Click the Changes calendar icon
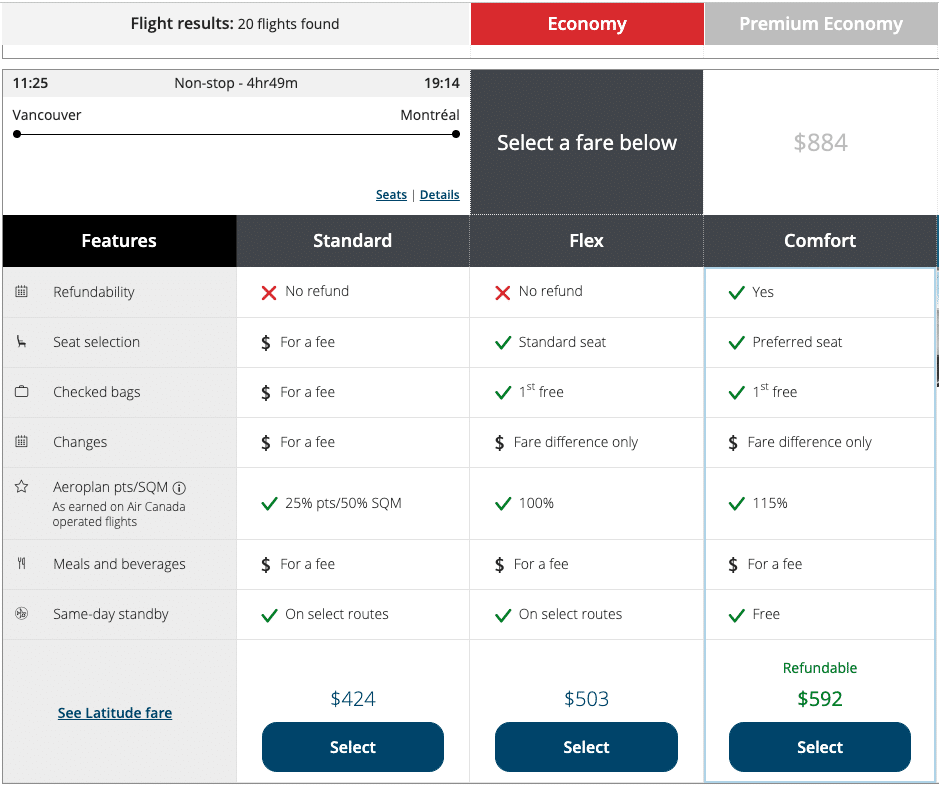This screenshot has width=939, height=785. click(22, 442)
